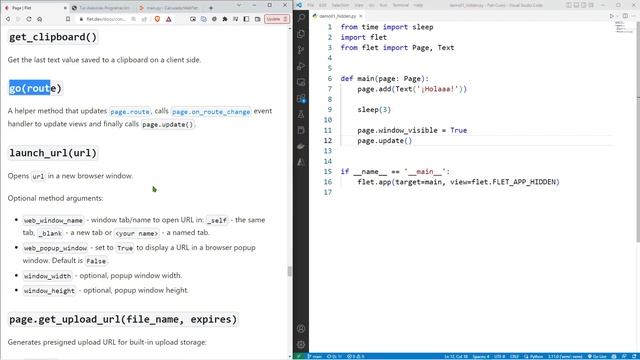Click the get_clipboard() heading
The height and width of the screenshot is (360, 640).
pyautogui.click(x=53, y=37)
